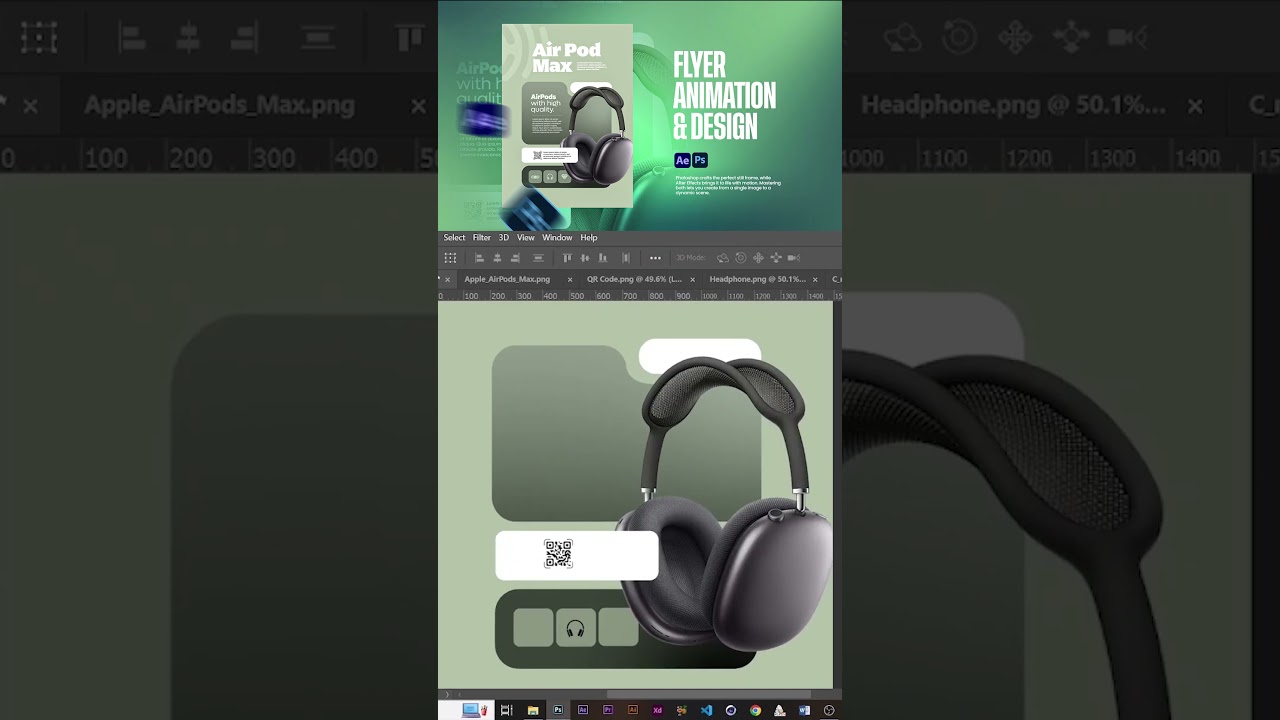Click the distribute vertically icon
The height and width of the screenshot is (720, 1280).
538,258
